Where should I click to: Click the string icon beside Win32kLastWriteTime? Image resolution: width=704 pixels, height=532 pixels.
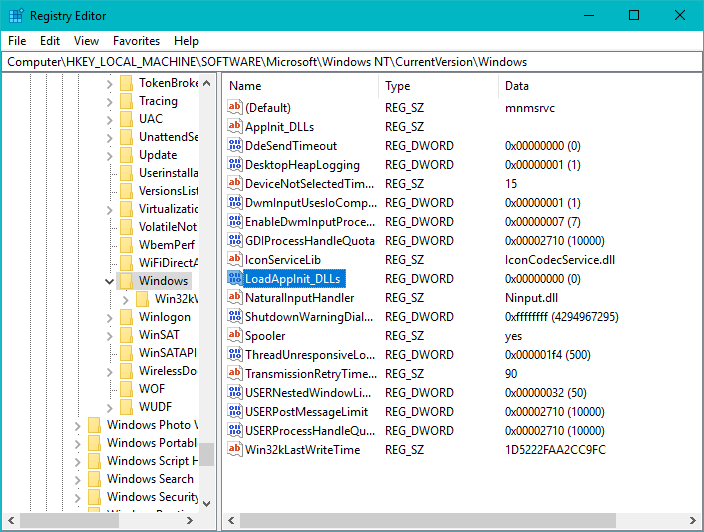(x=234, y=449)
